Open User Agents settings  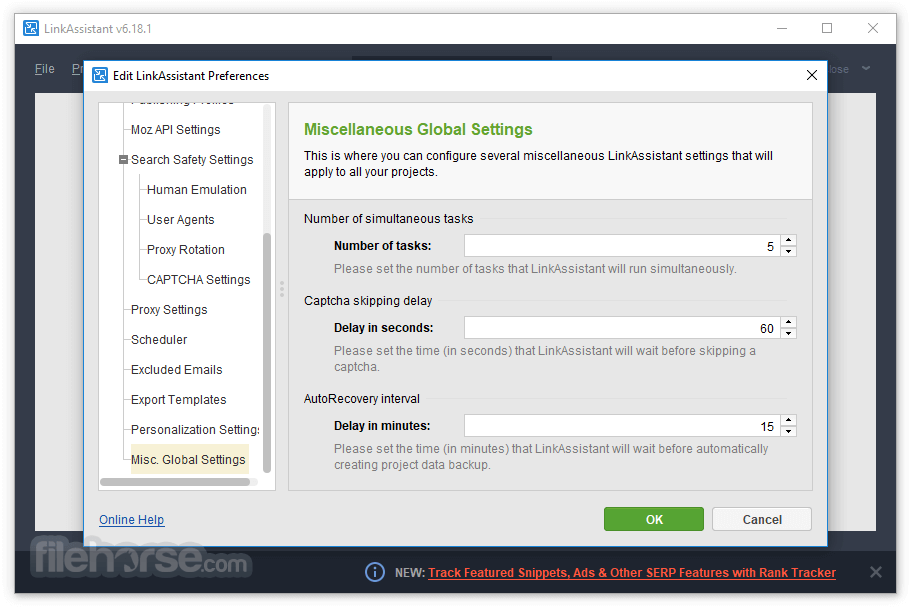pyautogui.click(x=181, y=220)
